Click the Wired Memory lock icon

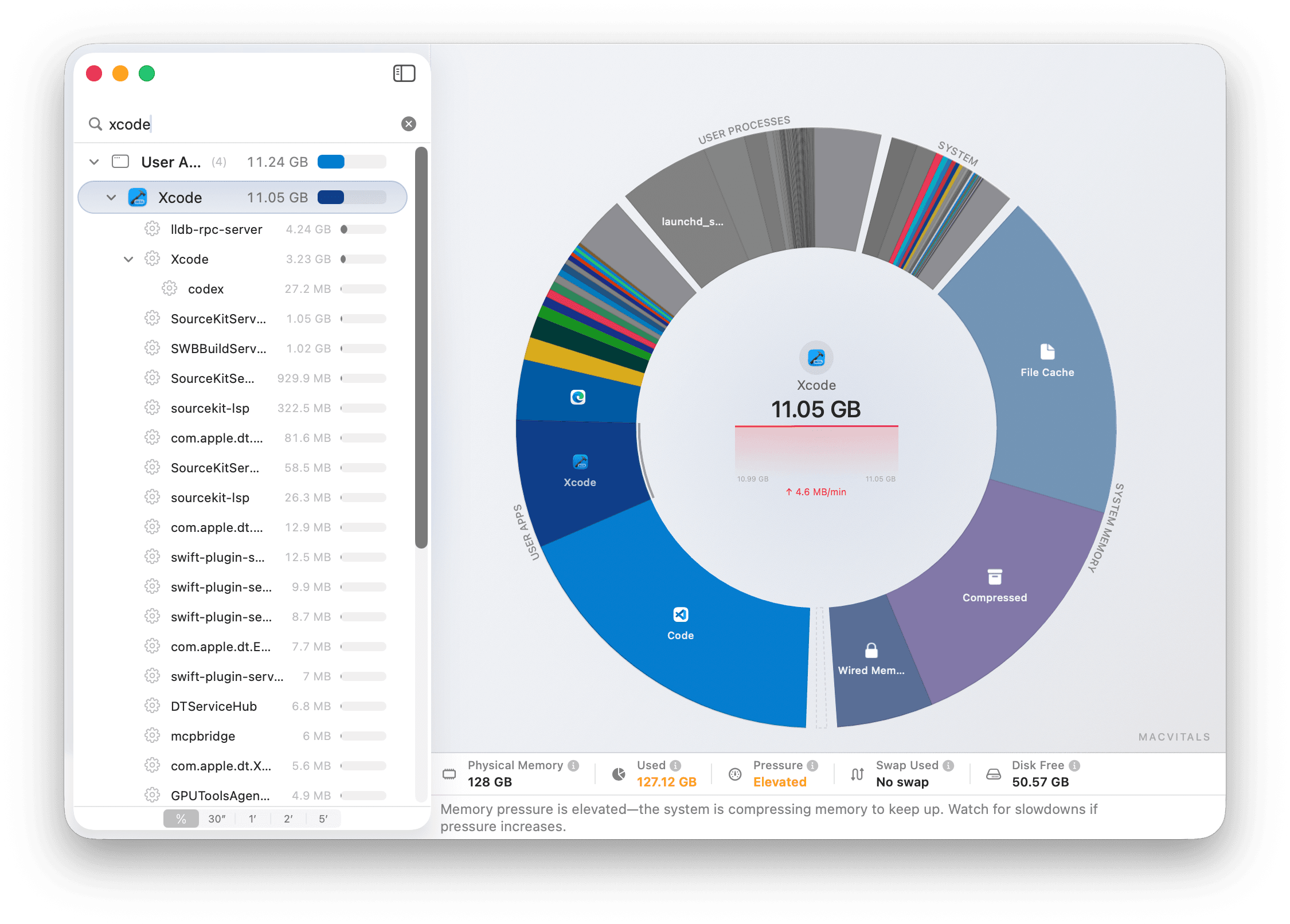click(x=871, y=650)
